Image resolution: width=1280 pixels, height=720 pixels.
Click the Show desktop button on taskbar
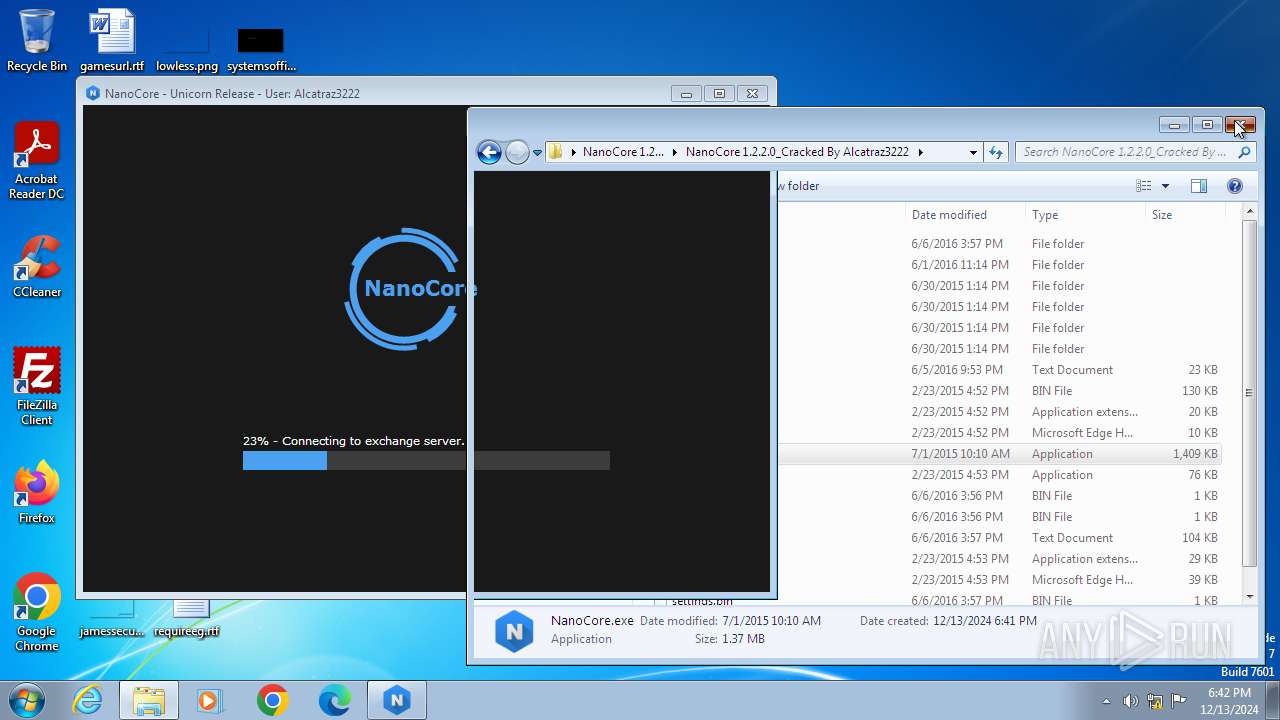[x=1272, y=700]
